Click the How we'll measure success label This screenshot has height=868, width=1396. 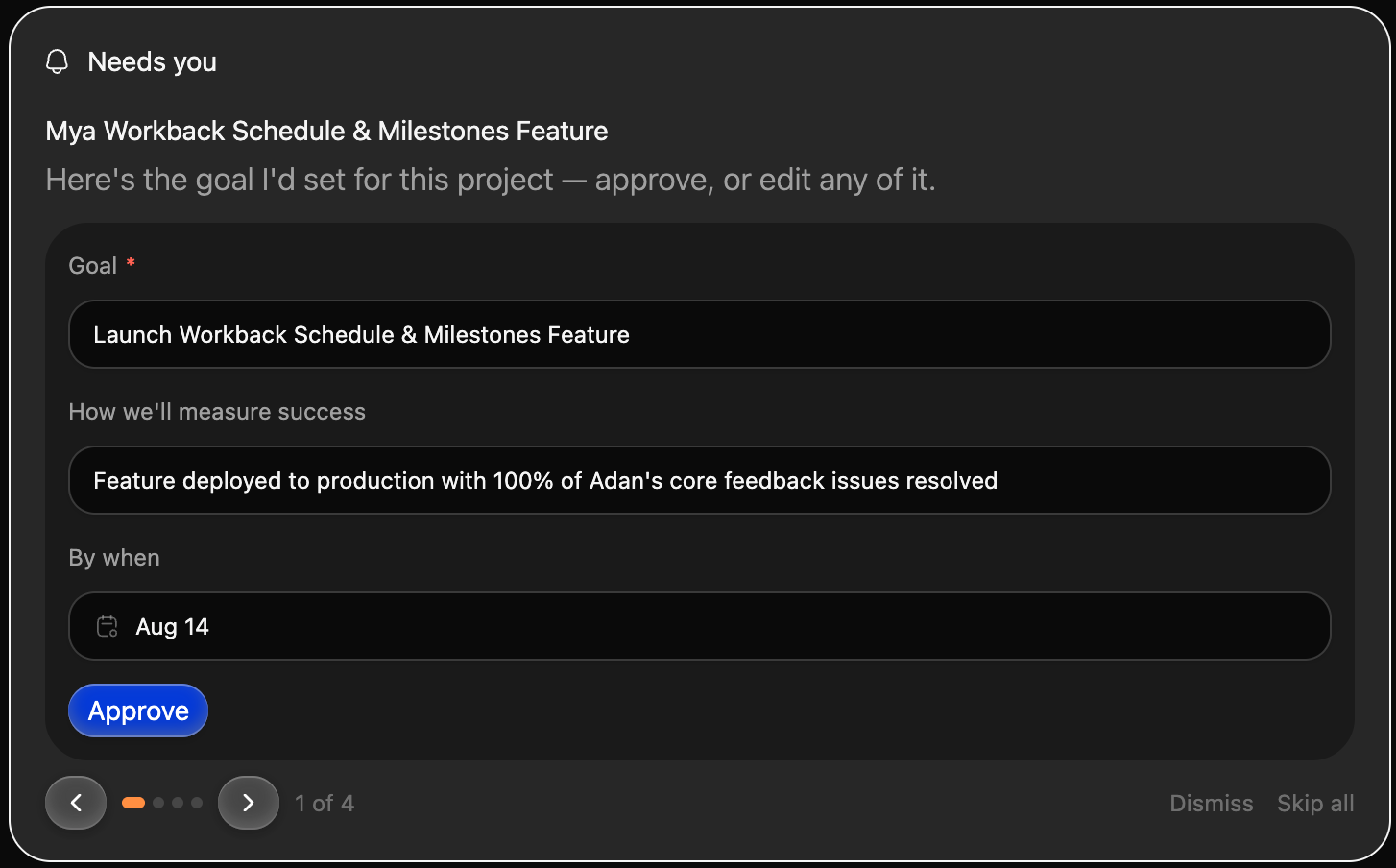[x=217, y=412]
